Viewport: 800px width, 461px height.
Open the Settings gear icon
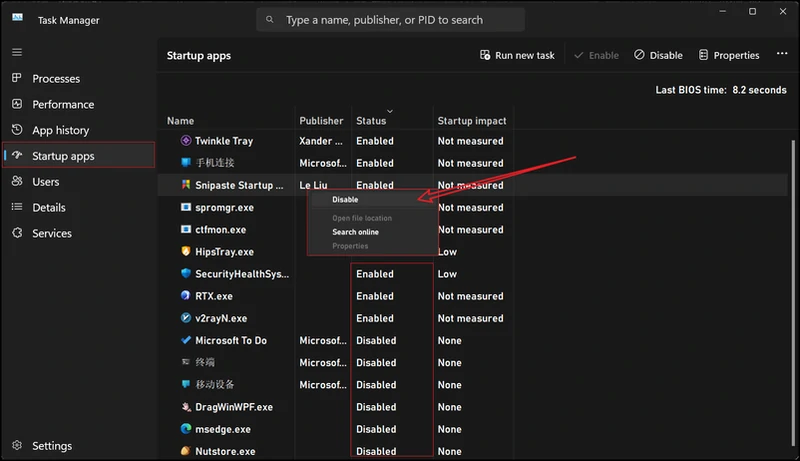pos(17,446)
